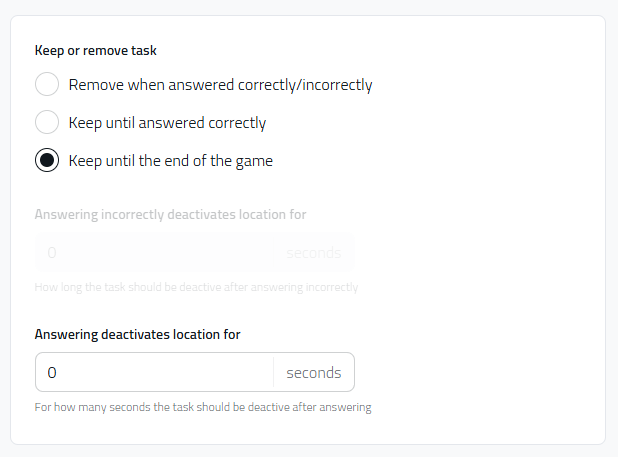Click the greyed "Answering incorrectly deactivates location for" label
The height and width of the screenshot is (457, 618).
pos(170,214)
